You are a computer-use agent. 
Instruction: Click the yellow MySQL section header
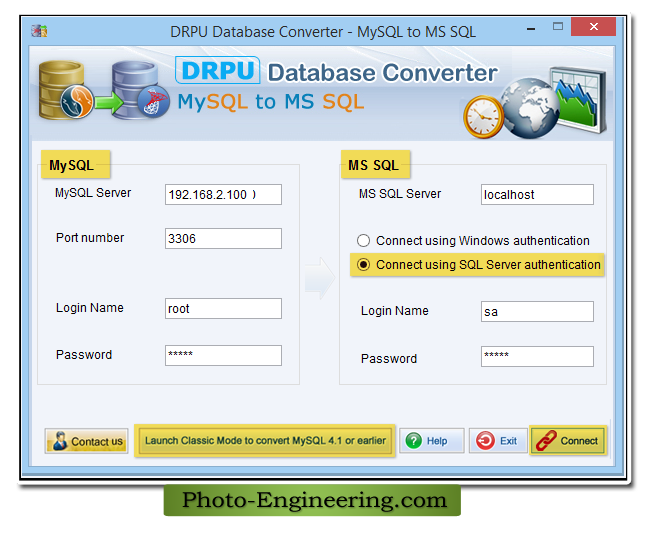75,164
